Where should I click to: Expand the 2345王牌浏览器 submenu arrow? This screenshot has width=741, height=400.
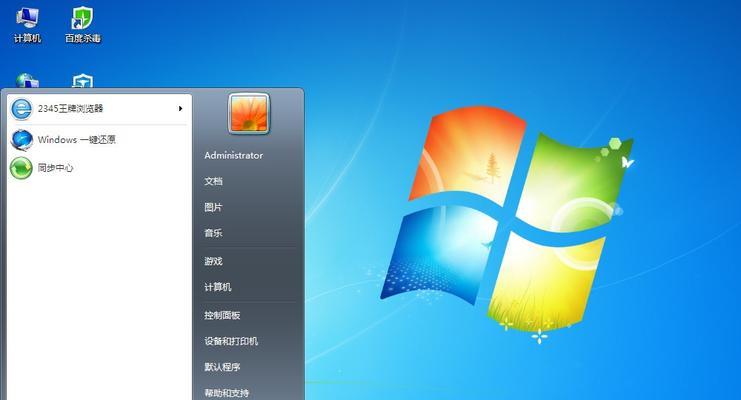coord(180,109)
